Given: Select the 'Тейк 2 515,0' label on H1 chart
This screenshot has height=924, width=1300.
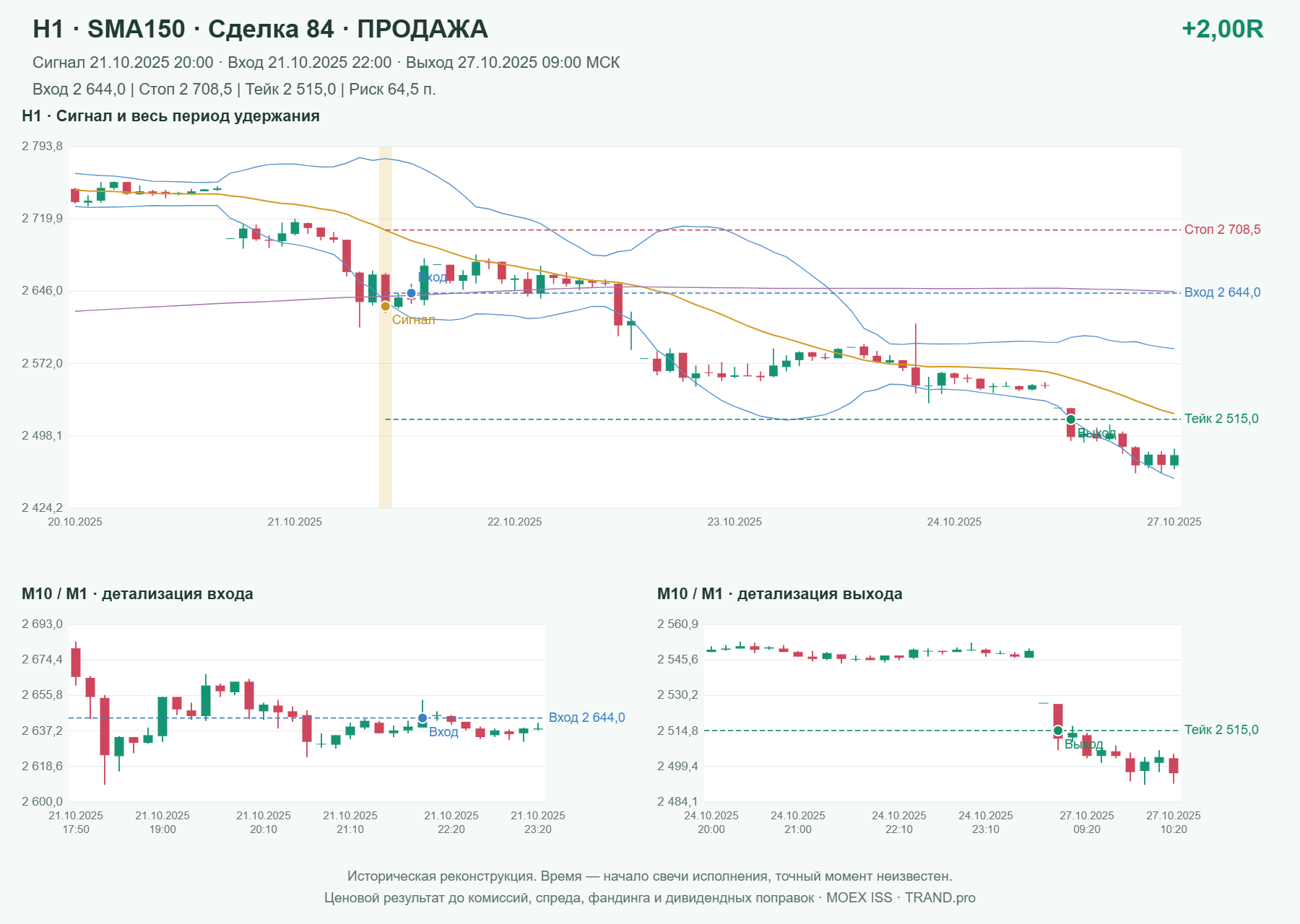Looking at the screenshot, I should coord(1221,419).
